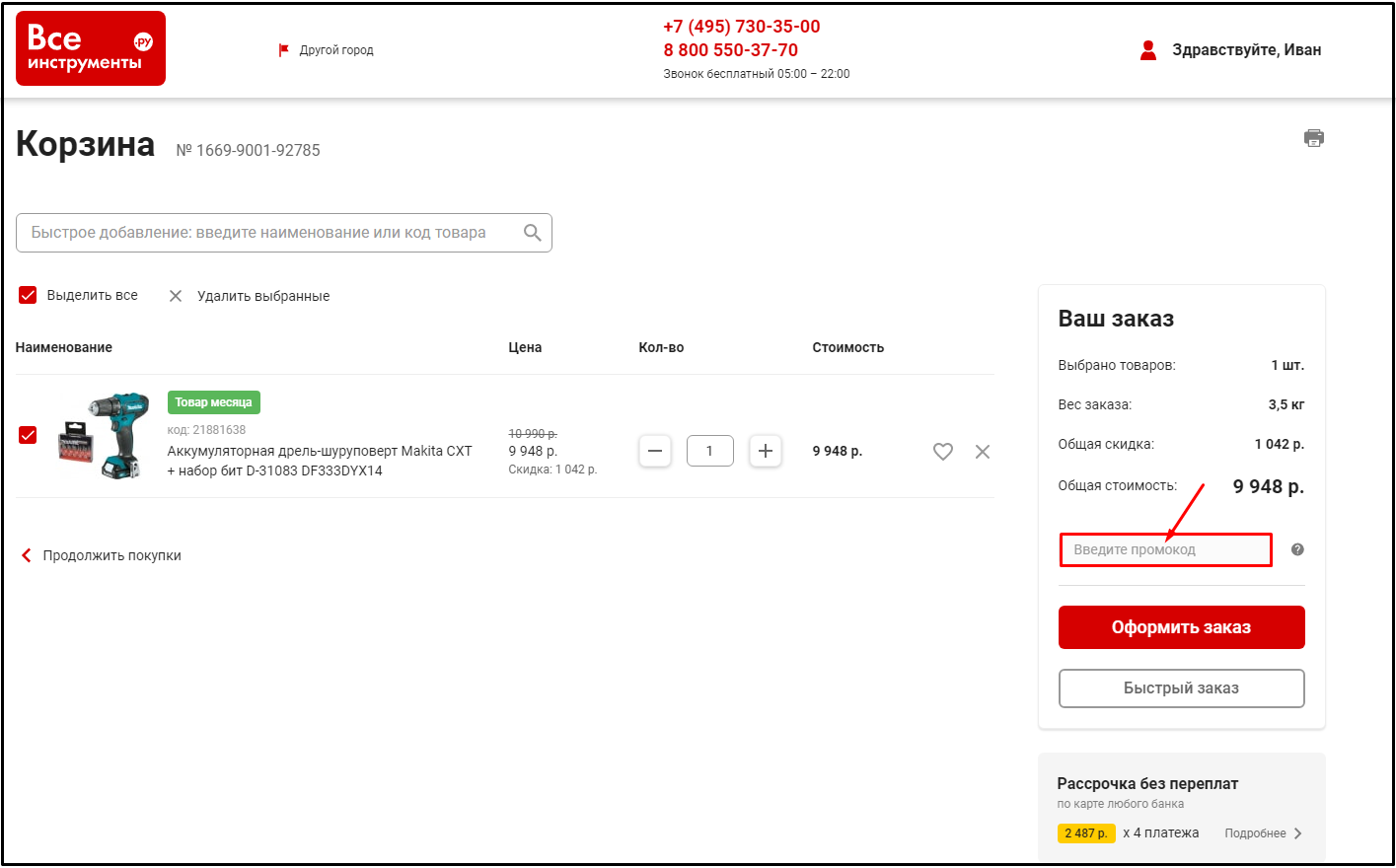This screenshot has height=868, width=1396.
Task: Open the Подробнее installment details link
Action: click(1256, 833)
